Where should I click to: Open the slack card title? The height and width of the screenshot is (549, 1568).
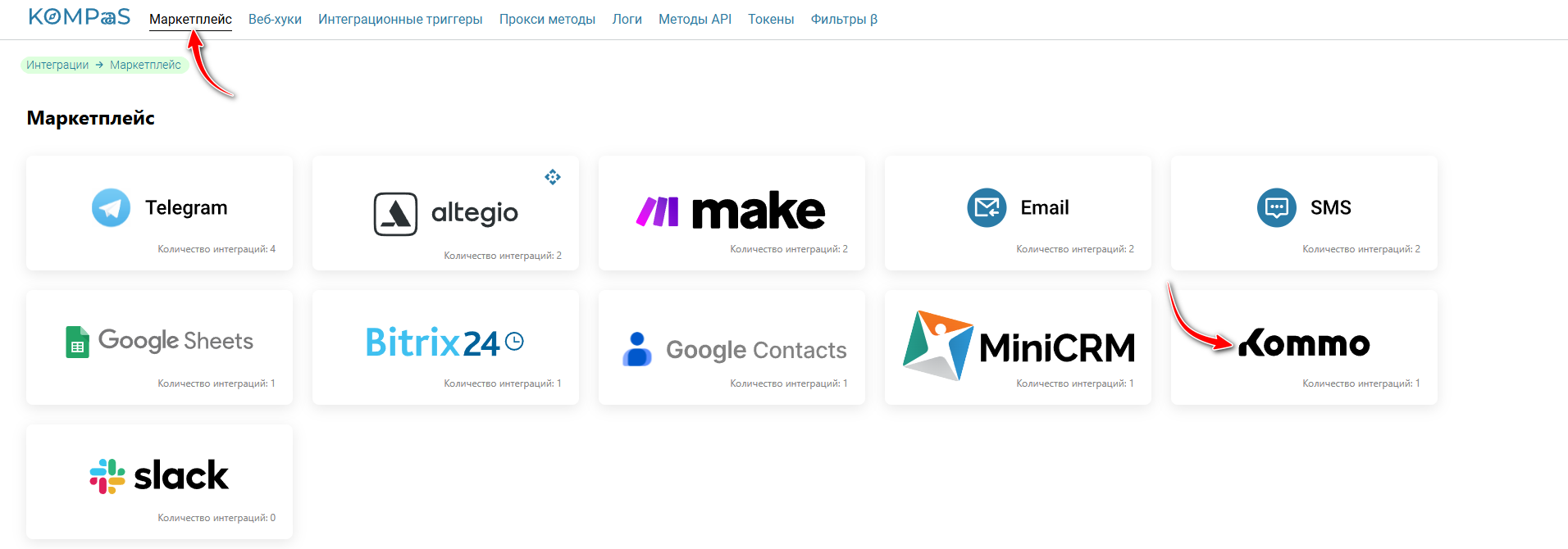tap(181, 475)
